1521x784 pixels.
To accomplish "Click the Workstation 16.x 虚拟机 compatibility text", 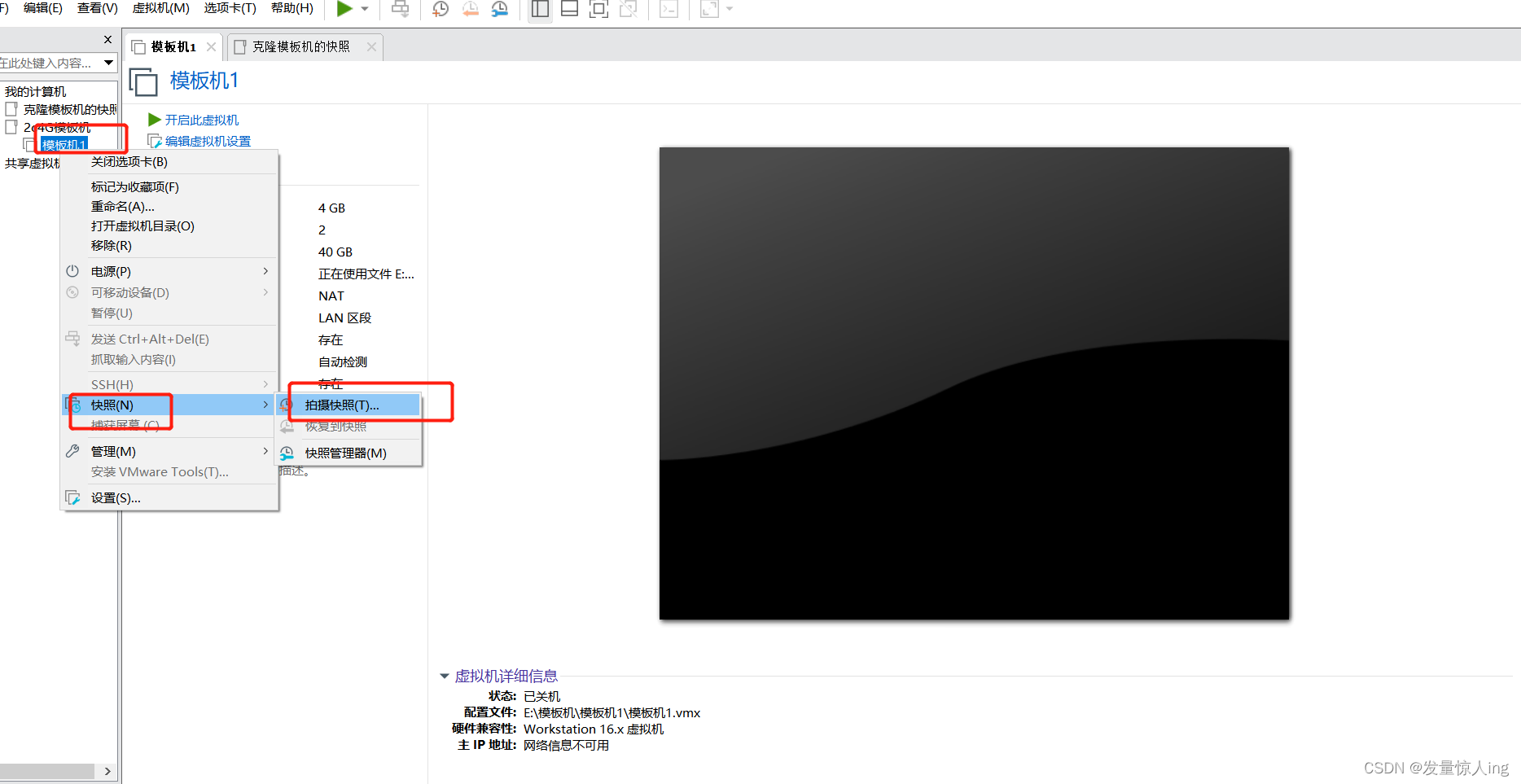I will (594, 729).
